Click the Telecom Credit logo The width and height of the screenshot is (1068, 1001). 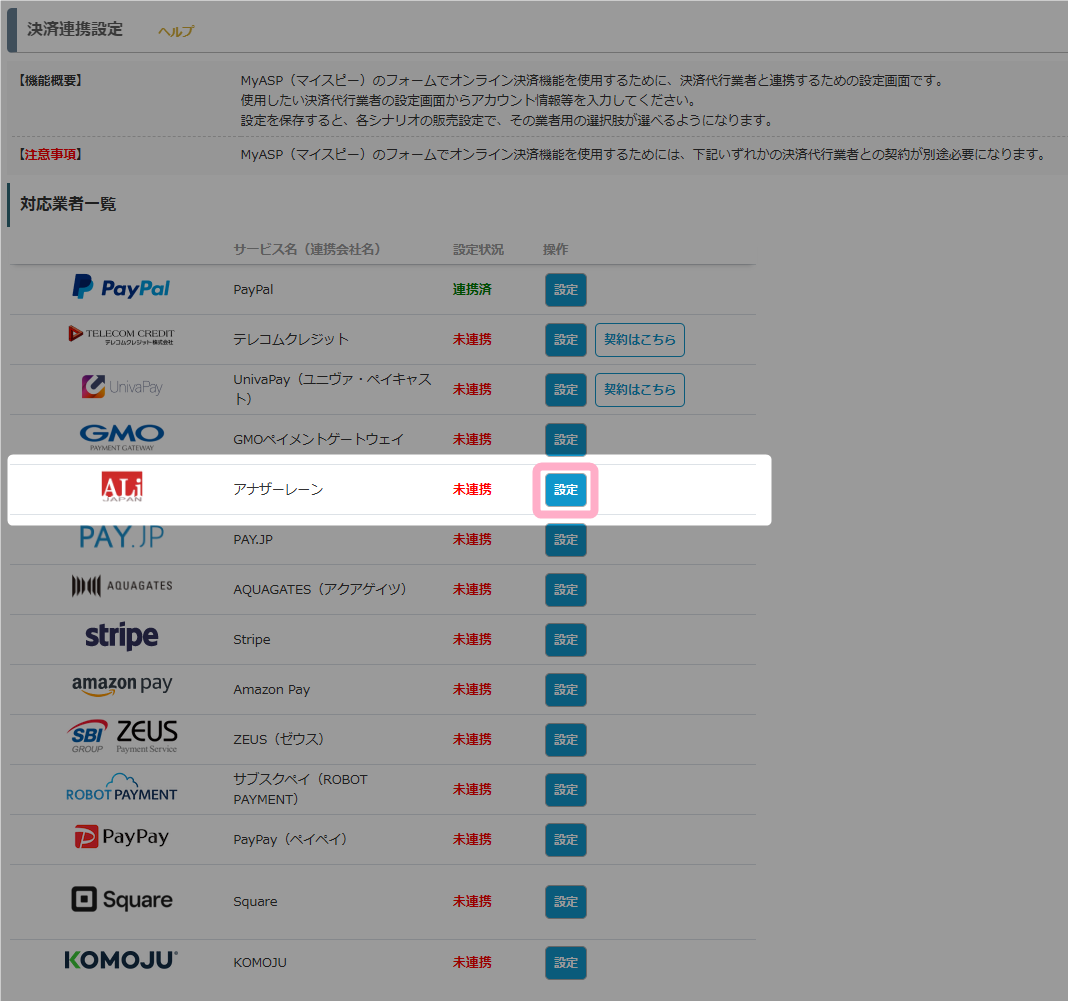[121, 336]
